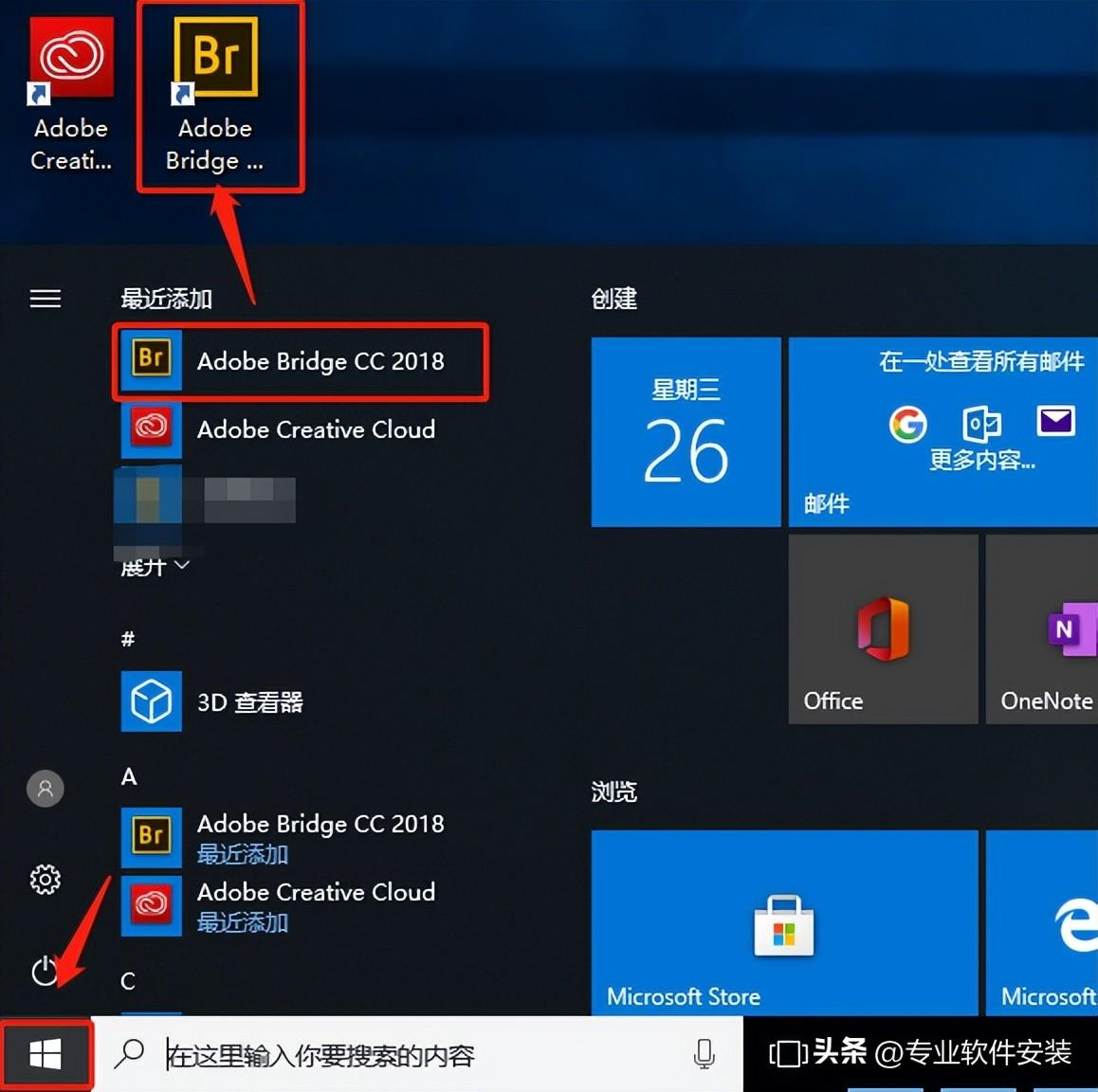Open the calendar tile showing 26
This screenshot has height=1092, width=1098.
pyautogui.click(x=686, y=432)
